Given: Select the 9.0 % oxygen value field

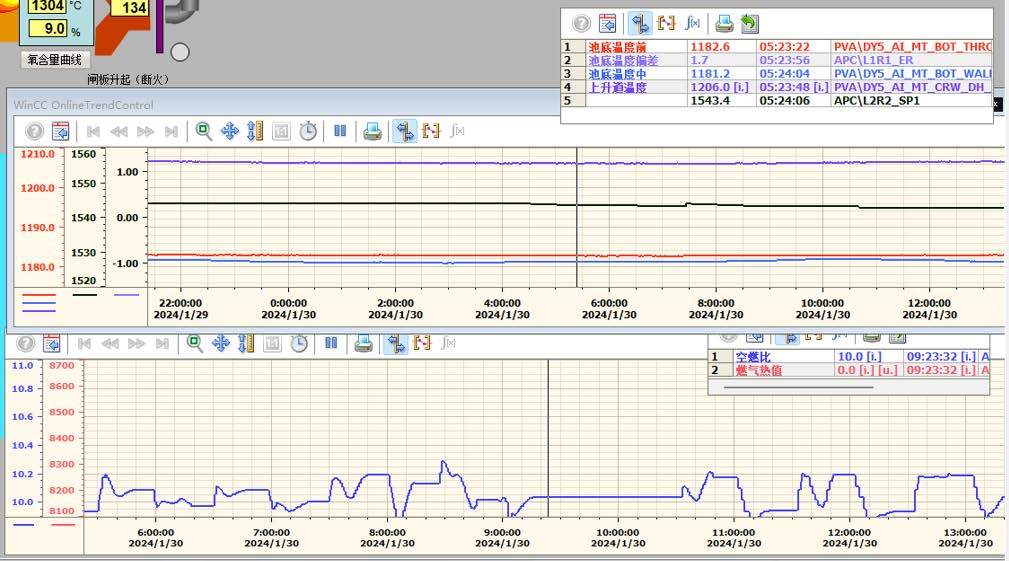Looking at the screenshot, I should point(47,28).
